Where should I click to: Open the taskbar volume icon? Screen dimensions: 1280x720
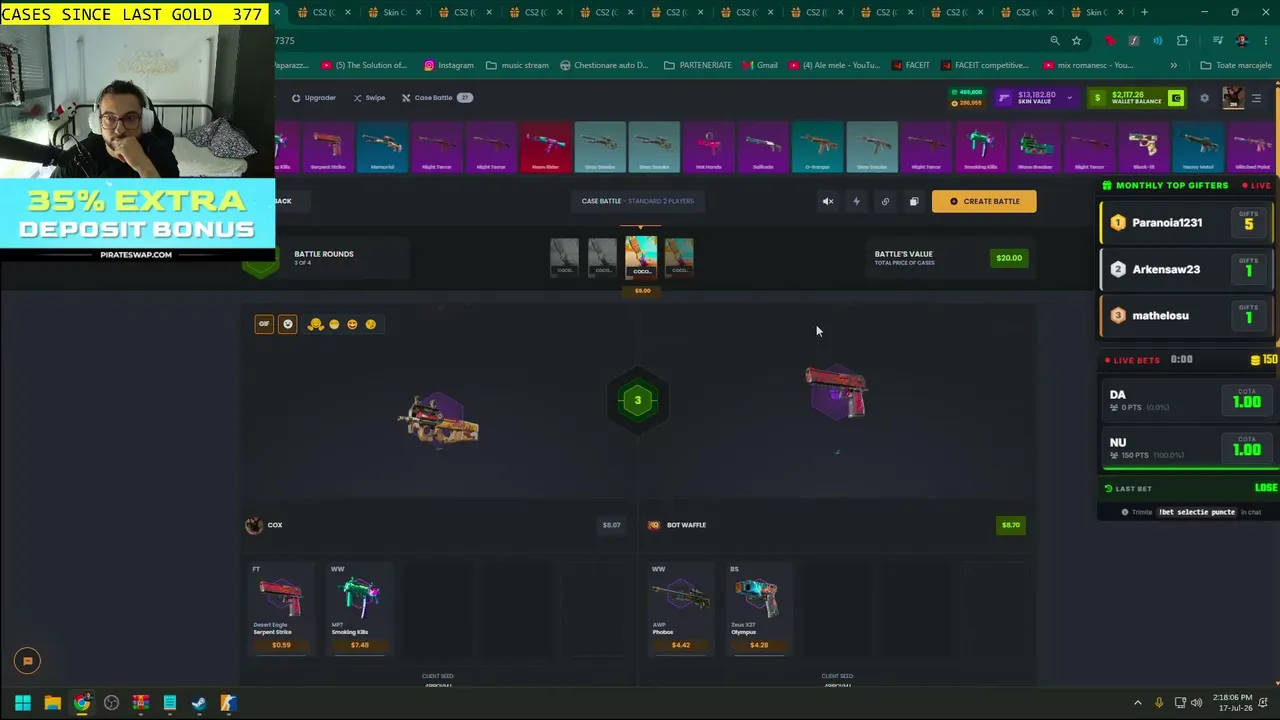point(1199,703)
